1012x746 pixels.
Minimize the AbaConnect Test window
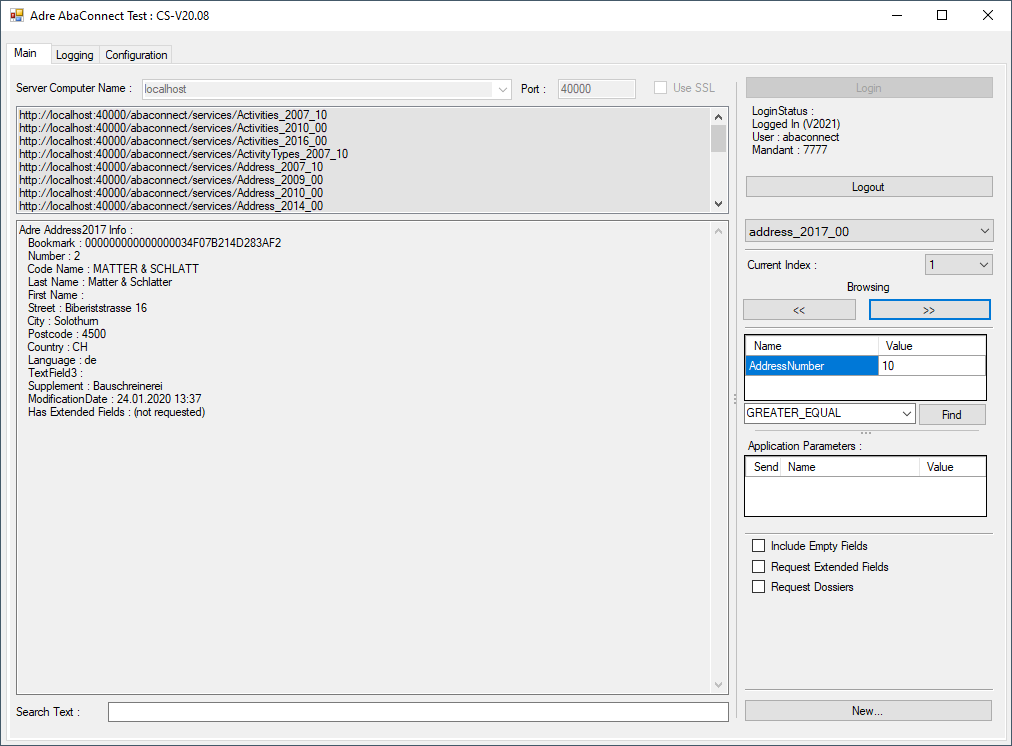[896, 15]
